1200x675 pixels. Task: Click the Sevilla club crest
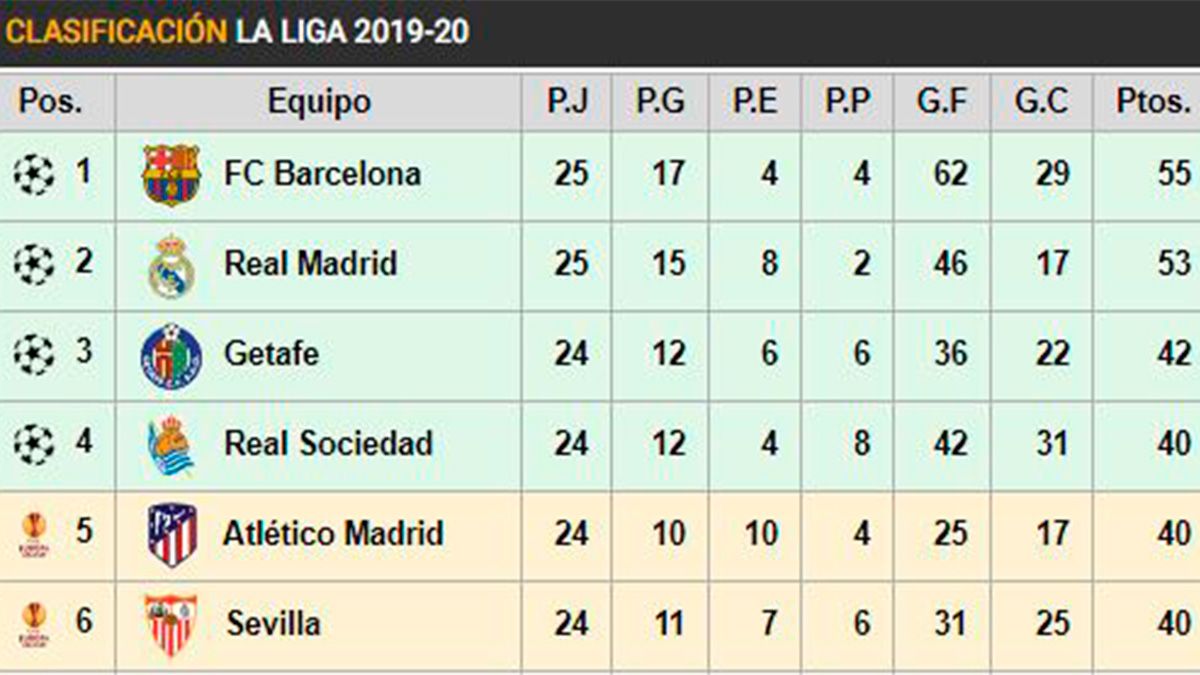pyautogui.click(x=171, y=624)
